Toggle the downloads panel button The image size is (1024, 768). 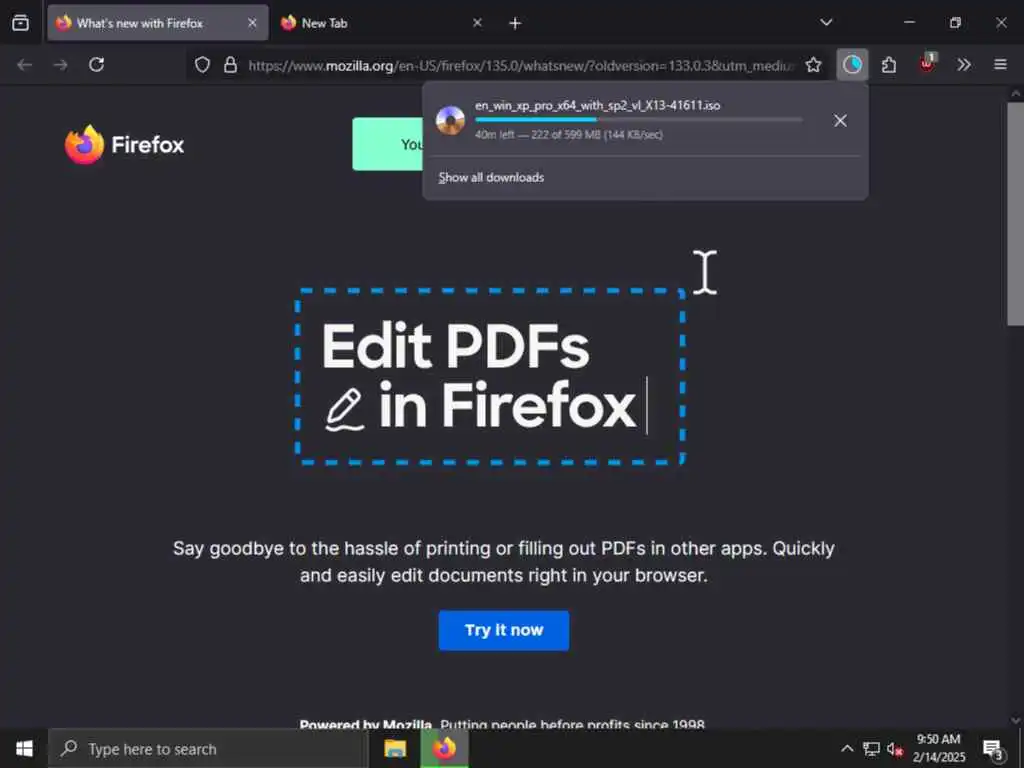point(852,65)
